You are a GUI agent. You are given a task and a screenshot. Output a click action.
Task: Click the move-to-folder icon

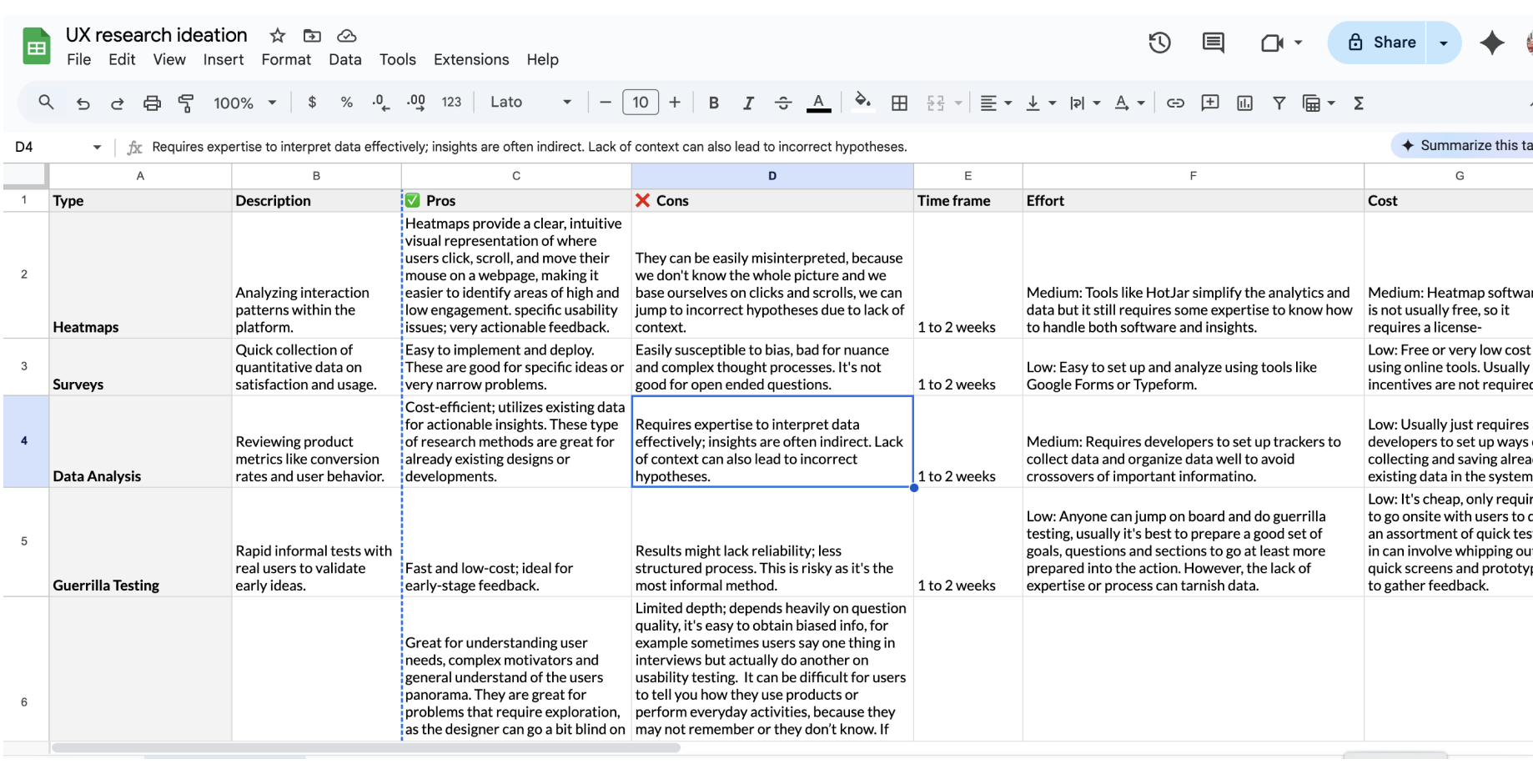click(312, 35)
